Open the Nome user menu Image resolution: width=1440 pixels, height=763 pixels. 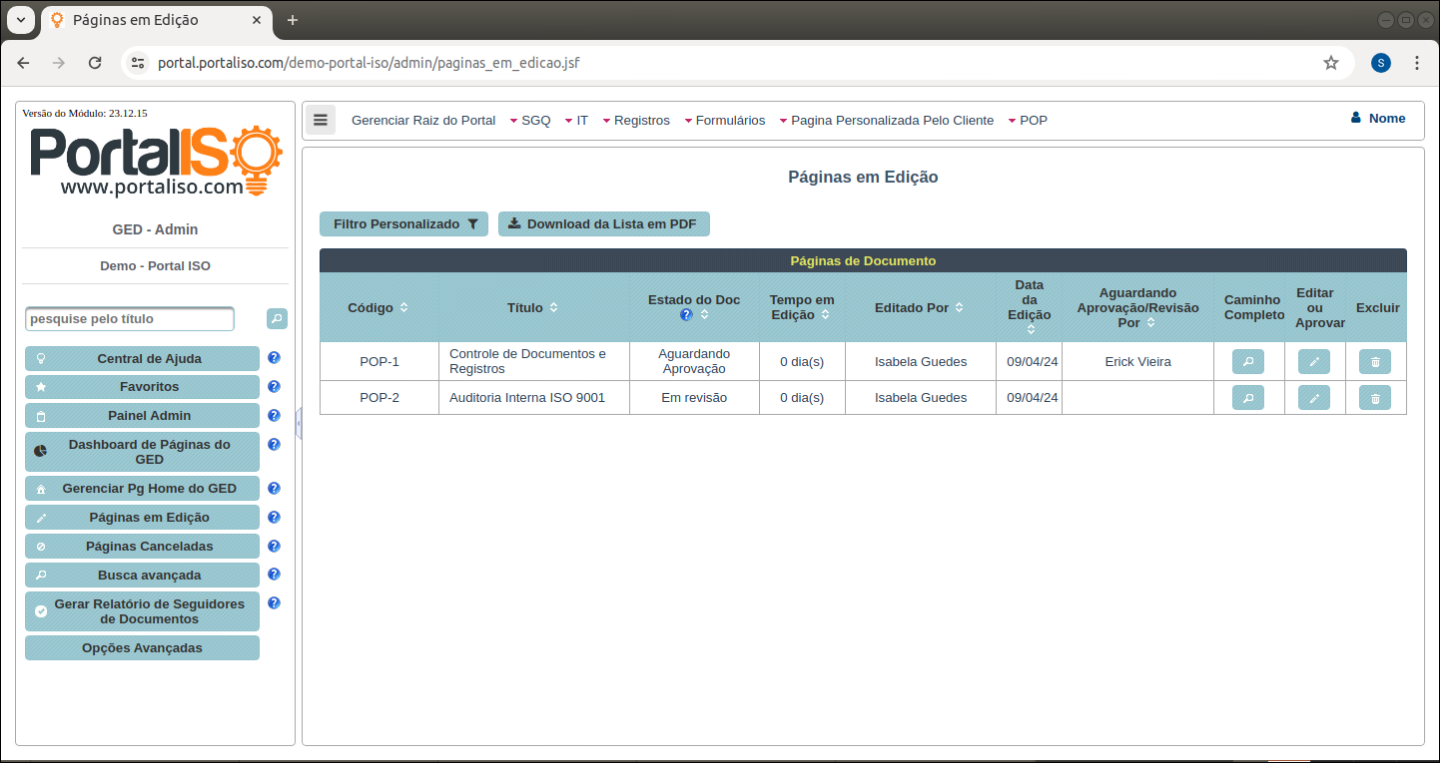point(1378,118)
